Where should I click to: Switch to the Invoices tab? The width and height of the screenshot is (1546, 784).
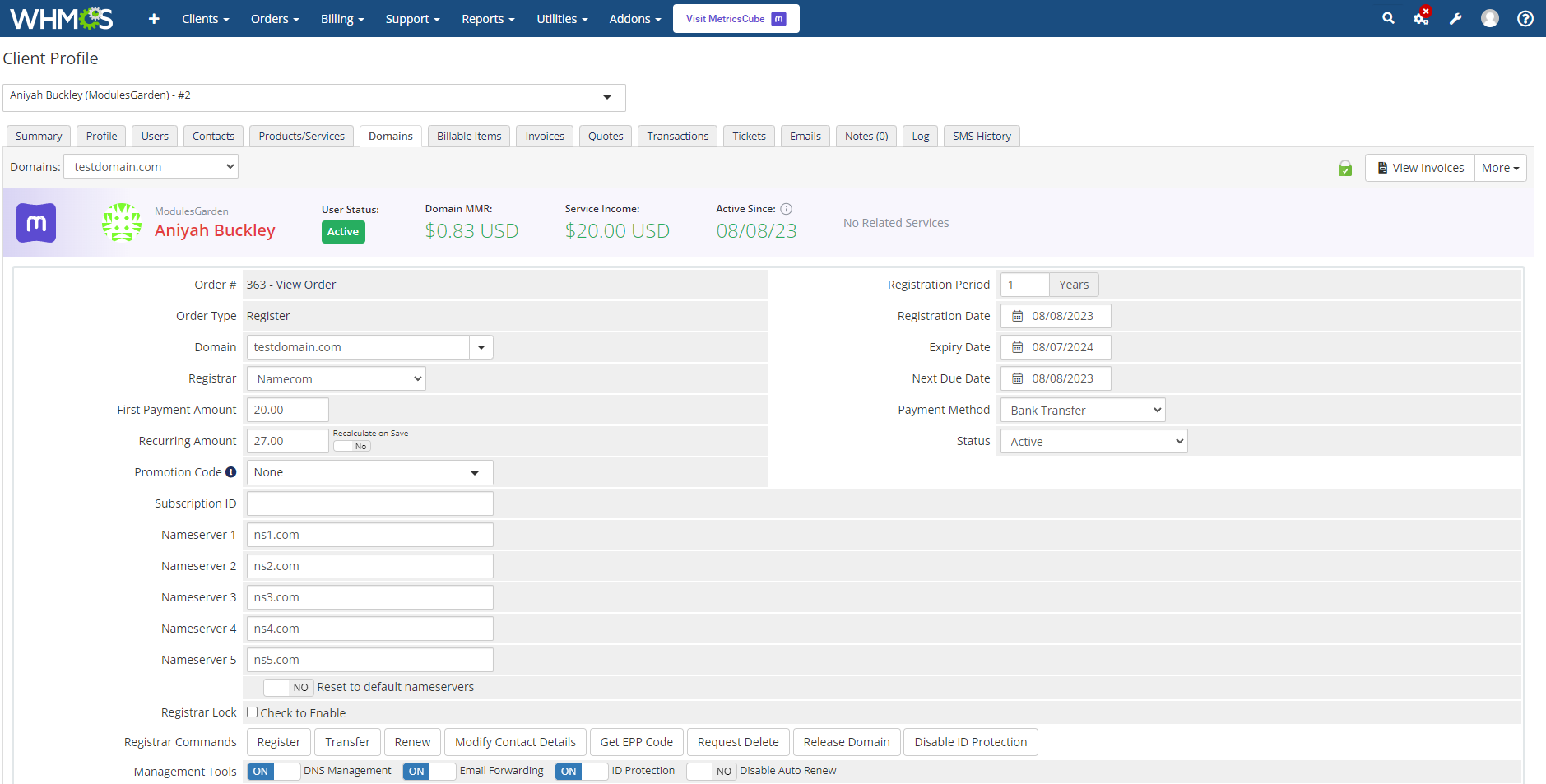(545, 136)
